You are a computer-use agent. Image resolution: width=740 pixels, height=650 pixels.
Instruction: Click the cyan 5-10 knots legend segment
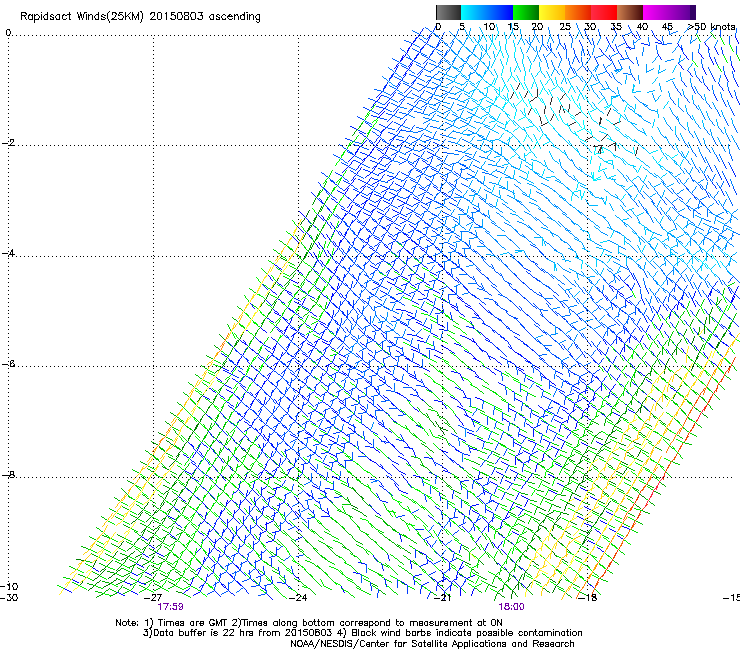pos(474,12)
